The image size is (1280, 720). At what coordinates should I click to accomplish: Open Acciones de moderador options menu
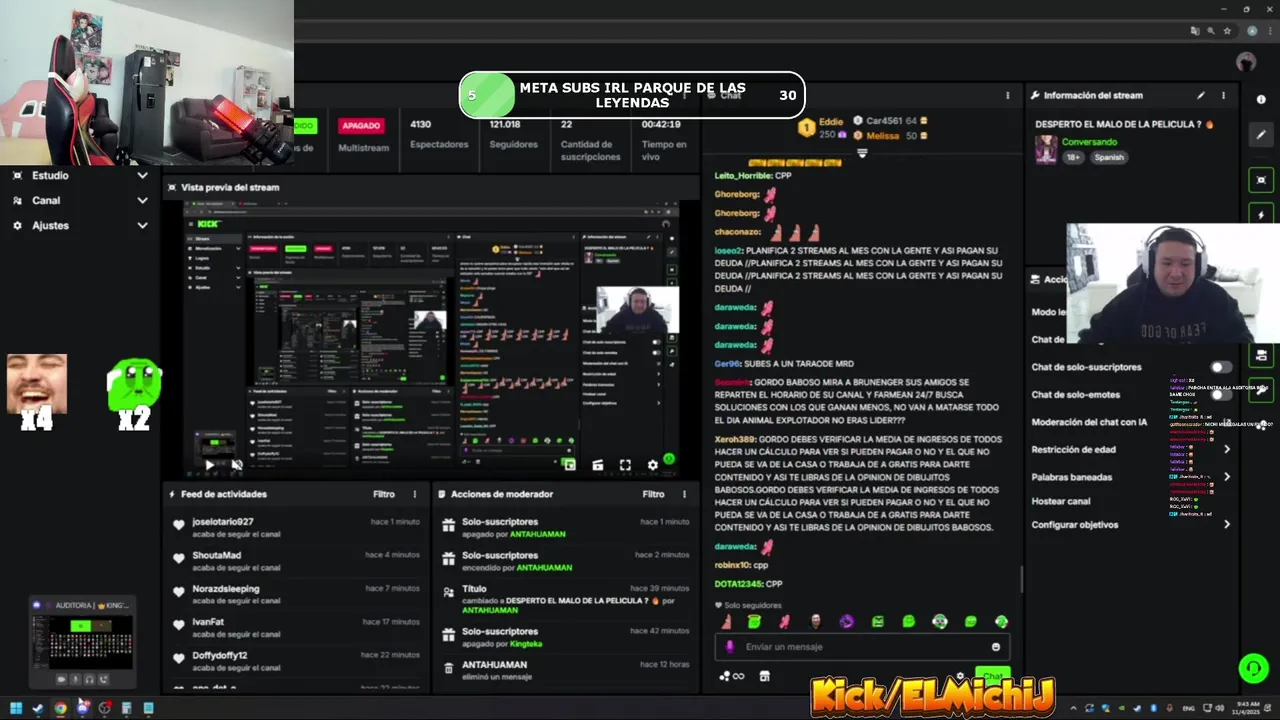point(684,494)
